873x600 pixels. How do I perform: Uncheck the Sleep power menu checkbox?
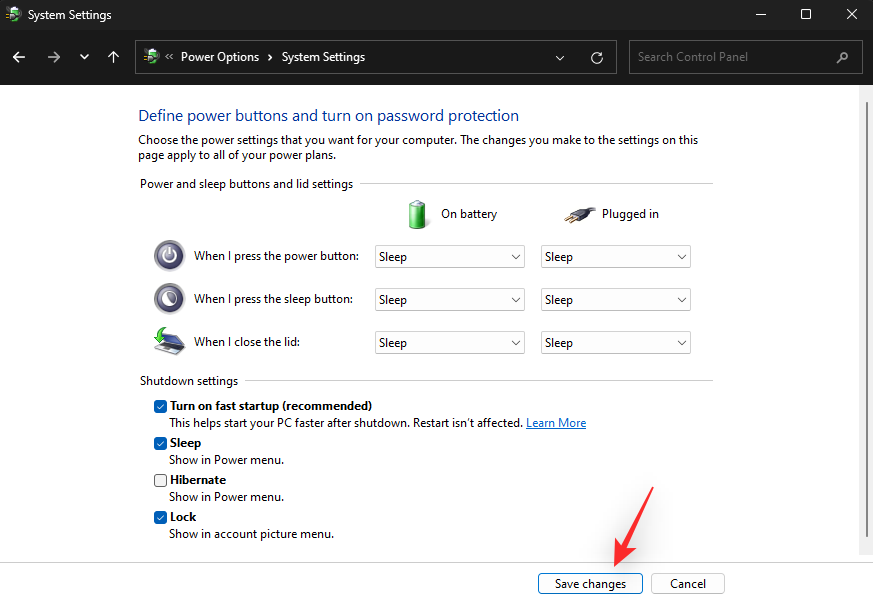(x=160, y=443)
